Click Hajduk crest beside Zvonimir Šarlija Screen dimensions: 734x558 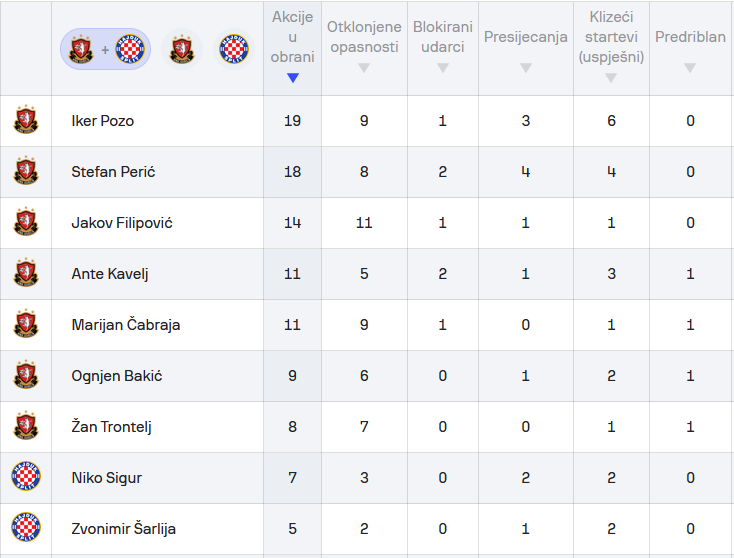pyautogui.click(x=26, y=529)
